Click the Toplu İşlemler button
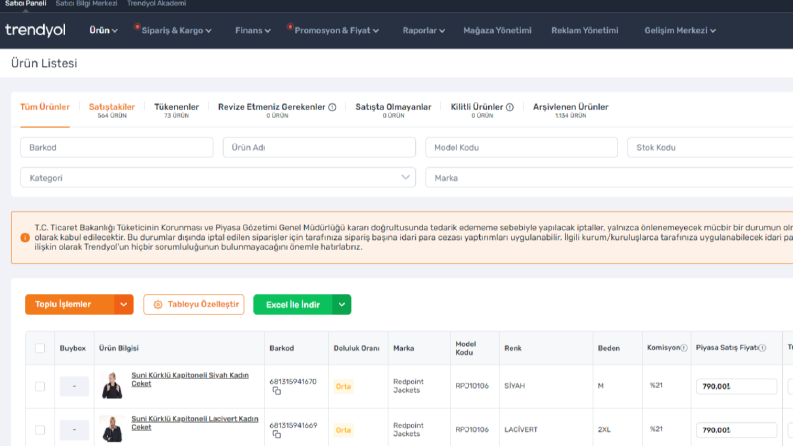 [69, 304]
